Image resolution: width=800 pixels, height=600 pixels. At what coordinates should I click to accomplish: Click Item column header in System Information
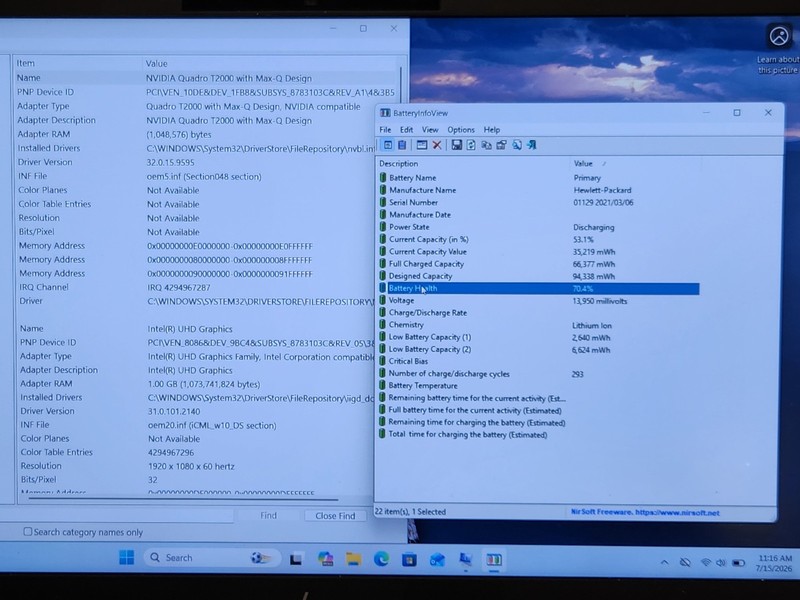pos(78,63)
